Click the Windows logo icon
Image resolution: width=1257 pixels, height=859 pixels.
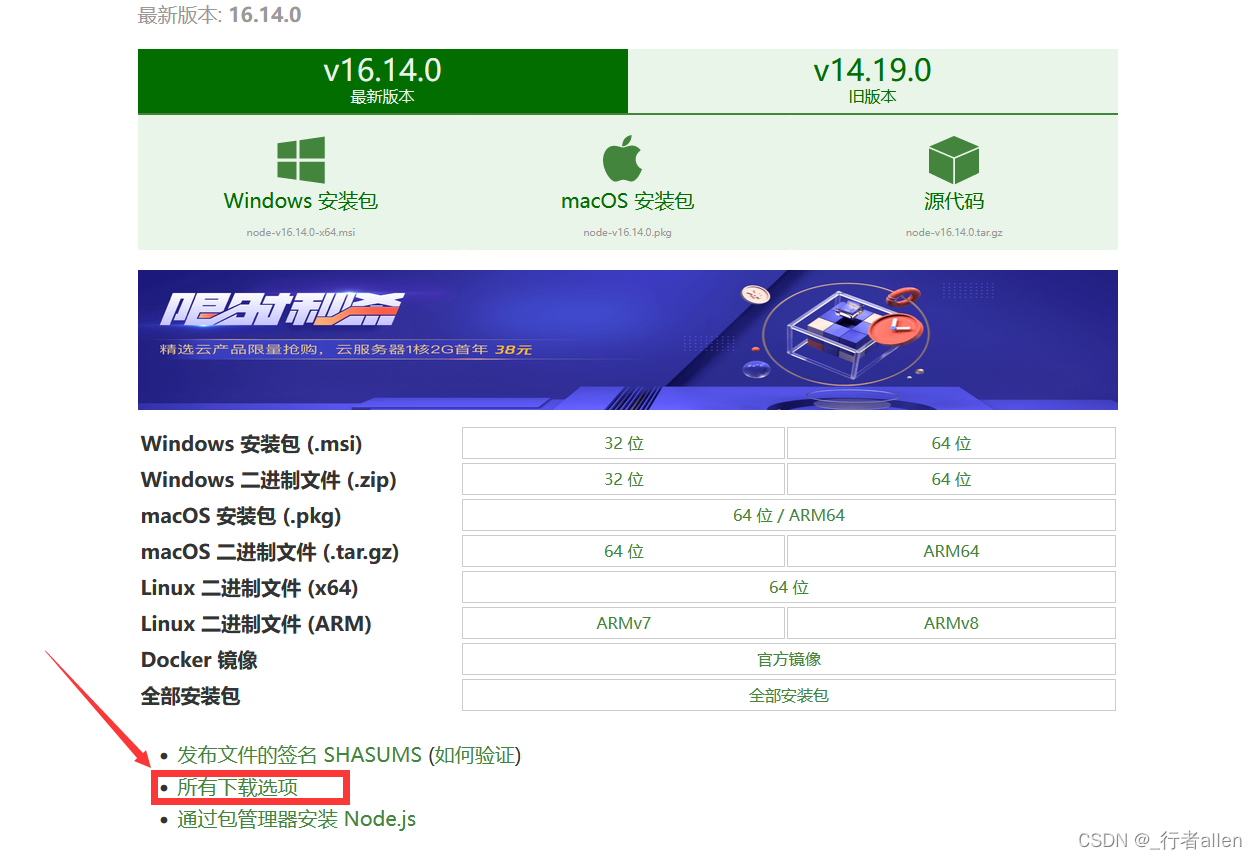[x=301, y=160]
